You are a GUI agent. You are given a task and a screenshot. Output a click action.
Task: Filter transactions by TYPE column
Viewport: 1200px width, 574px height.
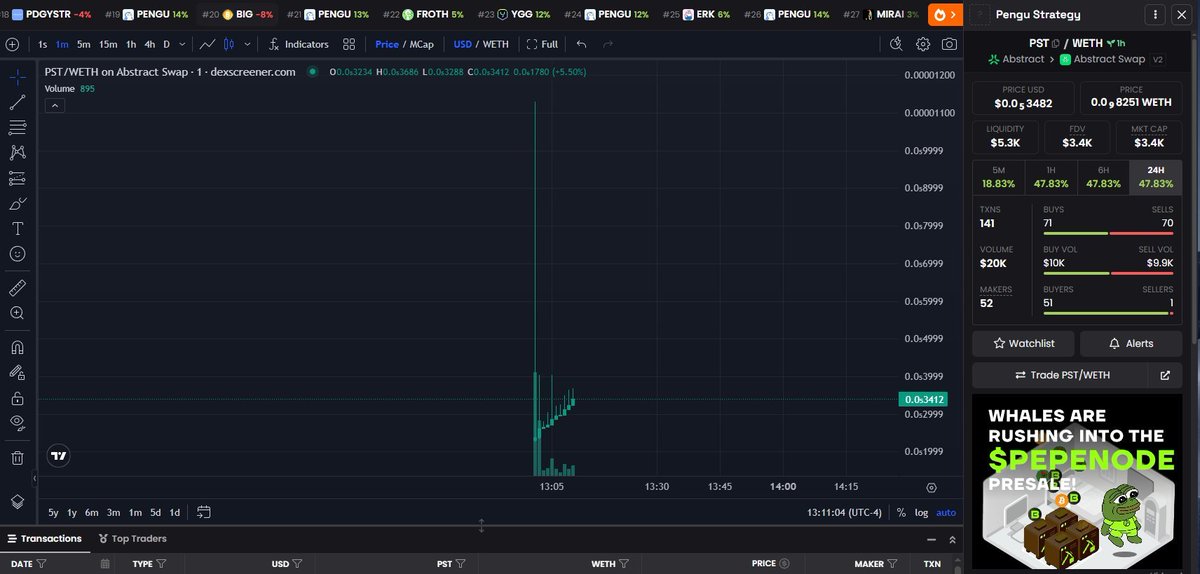[162, 564]
